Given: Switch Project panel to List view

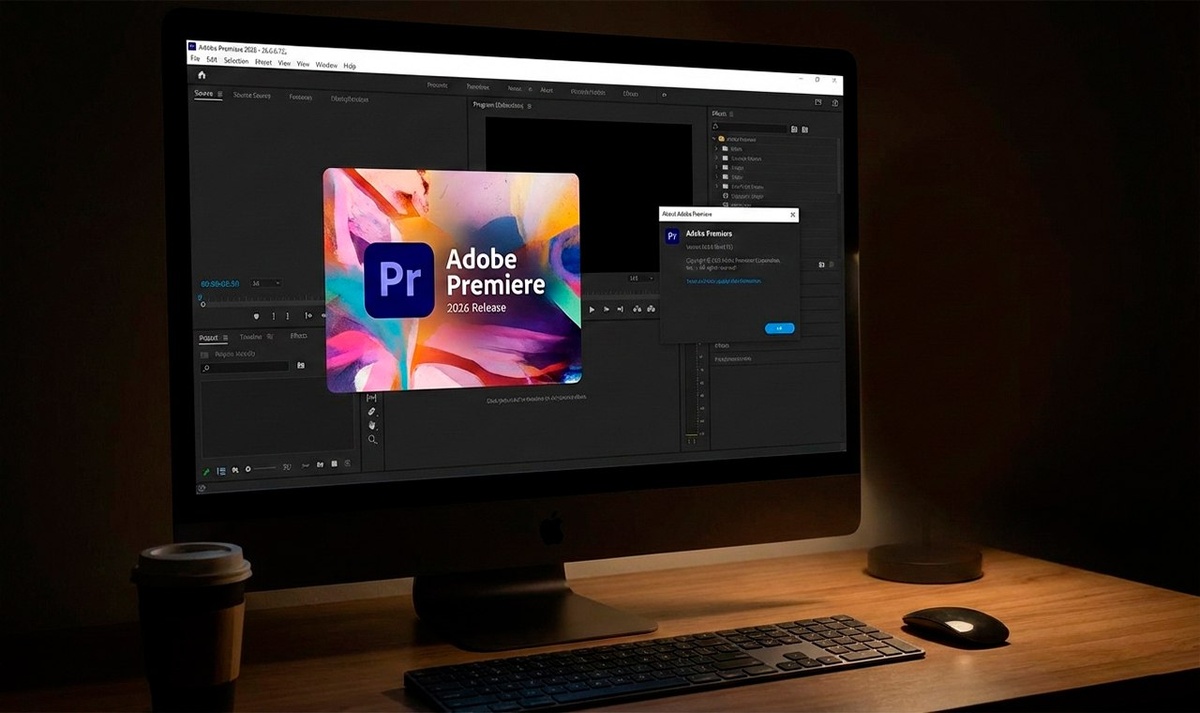Looking at the screenshot, I should pyautogui.click(x=221, y=471).
